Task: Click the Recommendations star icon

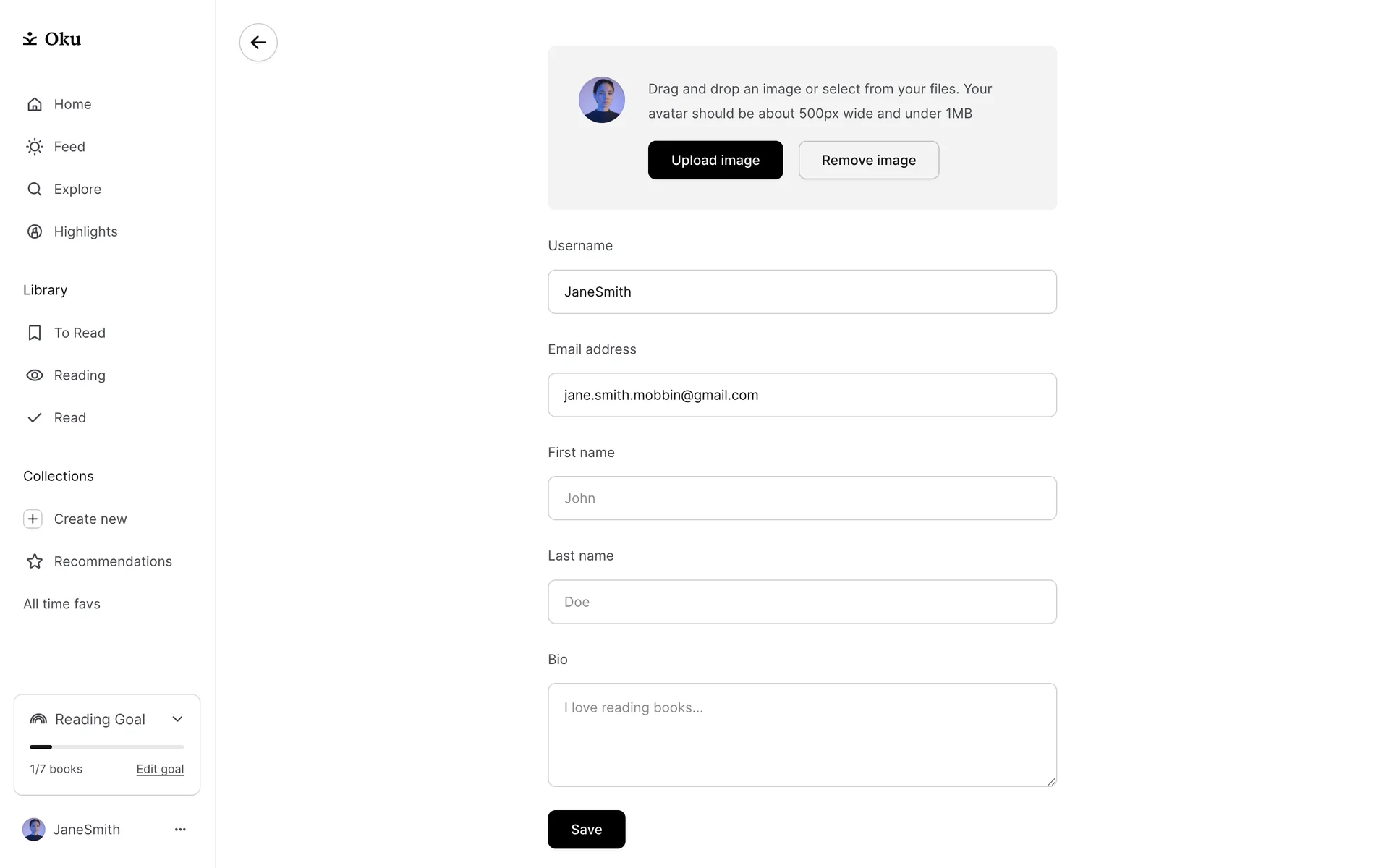Action: pyautogui.click(x=35, y=561)
